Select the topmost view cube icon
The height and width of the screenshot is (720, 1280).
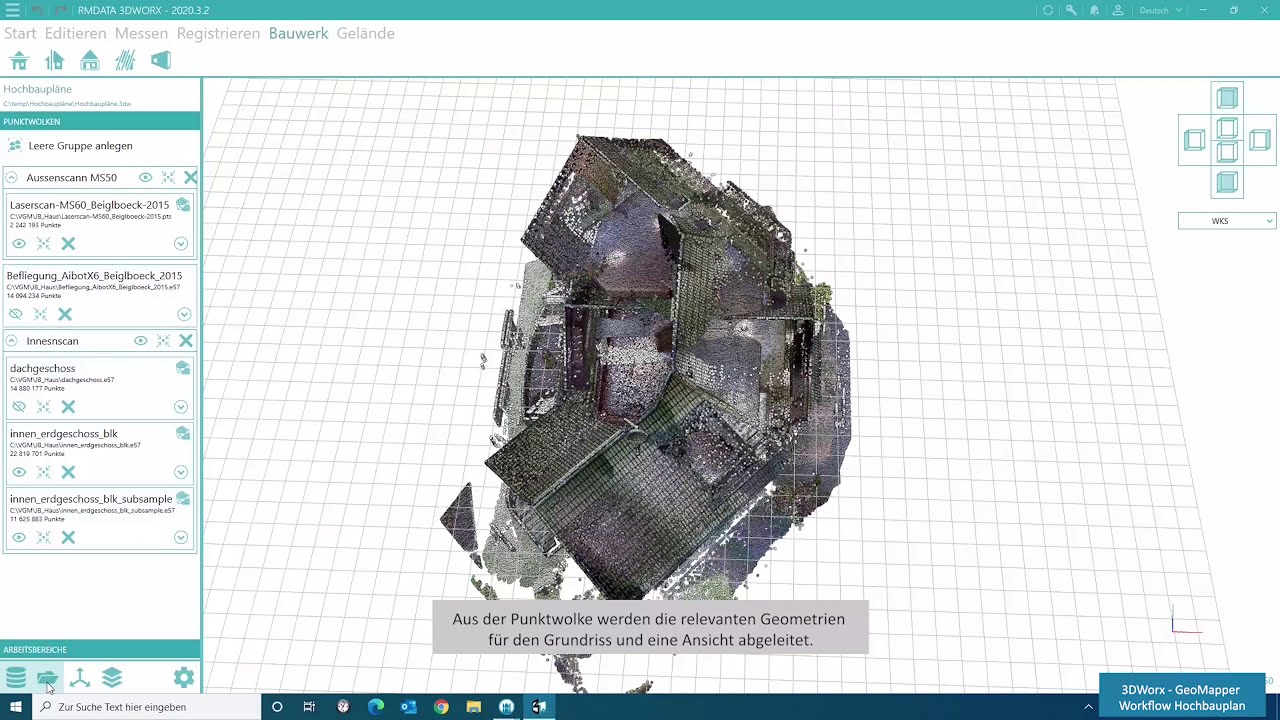[x=1227, y=98]
